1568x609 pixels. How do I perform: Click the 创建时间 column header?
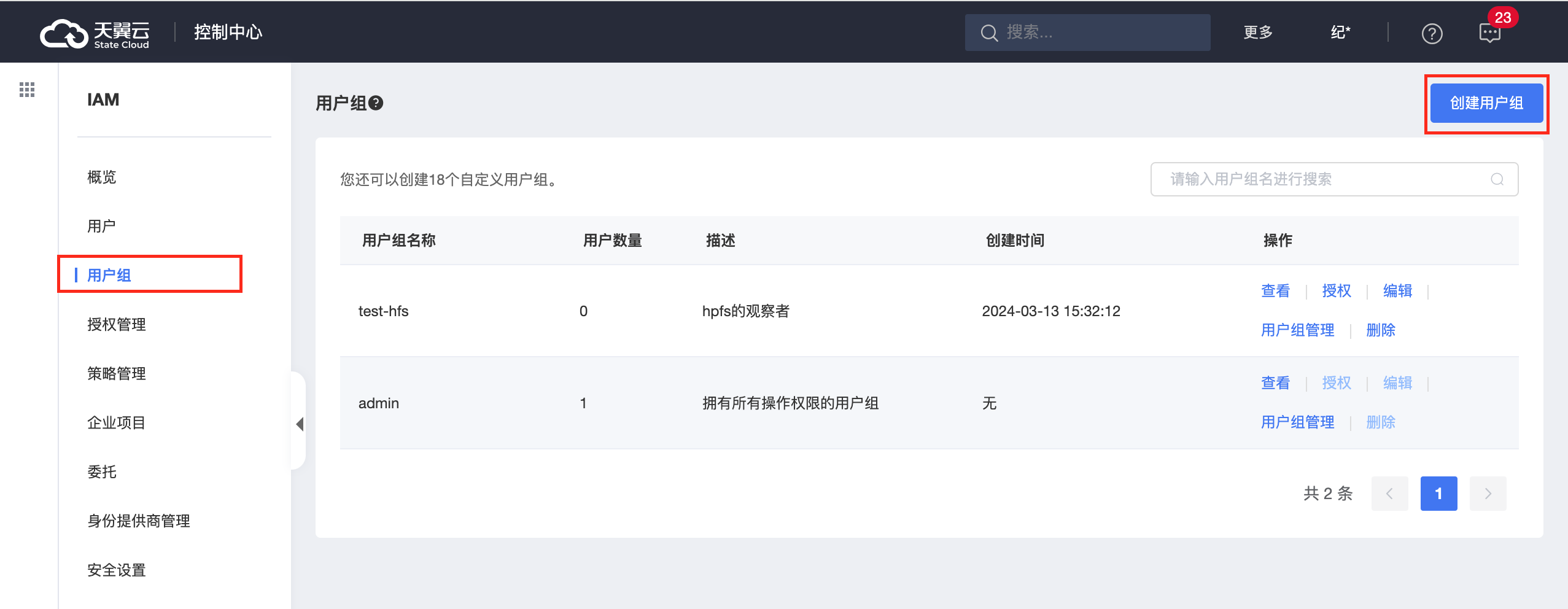click(x=1015, y=241)
